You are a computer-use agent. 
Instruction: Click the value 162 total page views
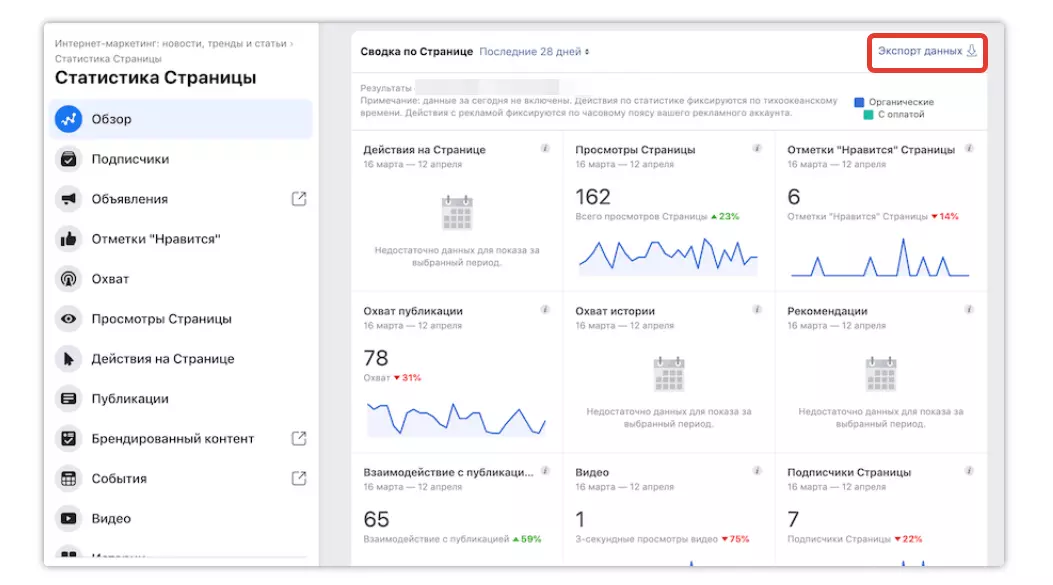[593, 197]
